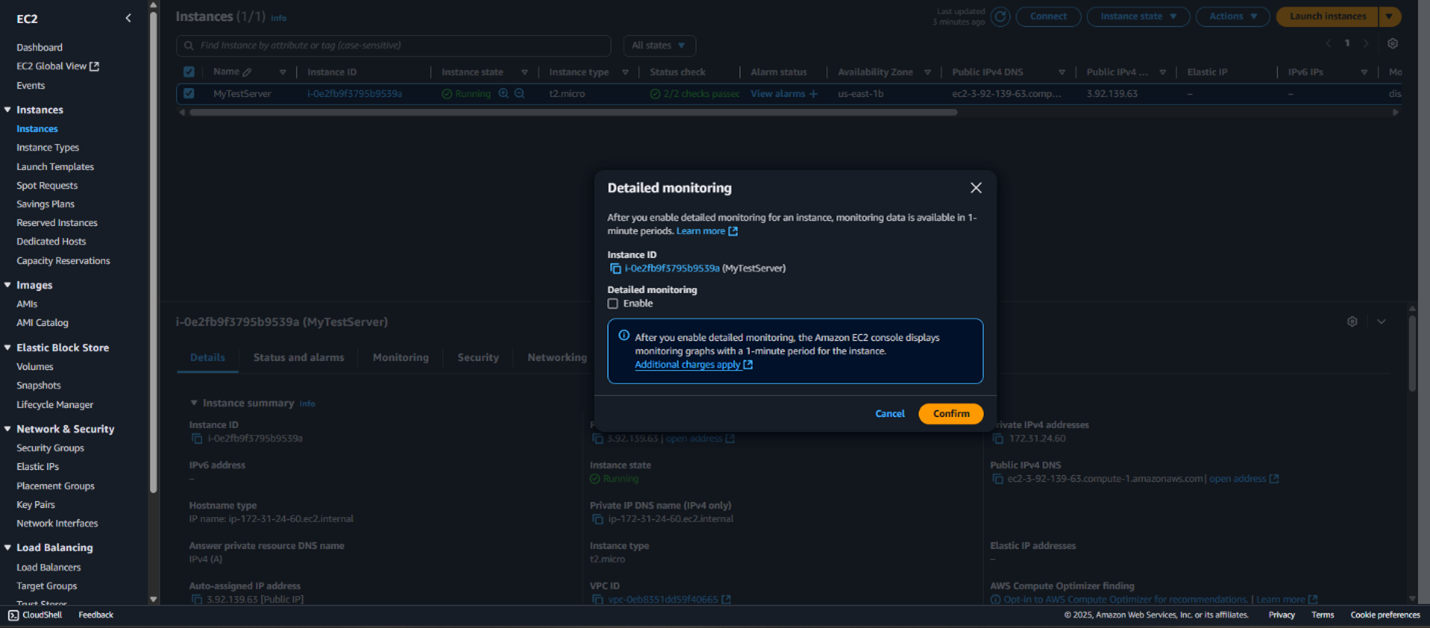Close the Detailed monitoring dialog
Viewport: 1430px width, 628px height.
975,188
